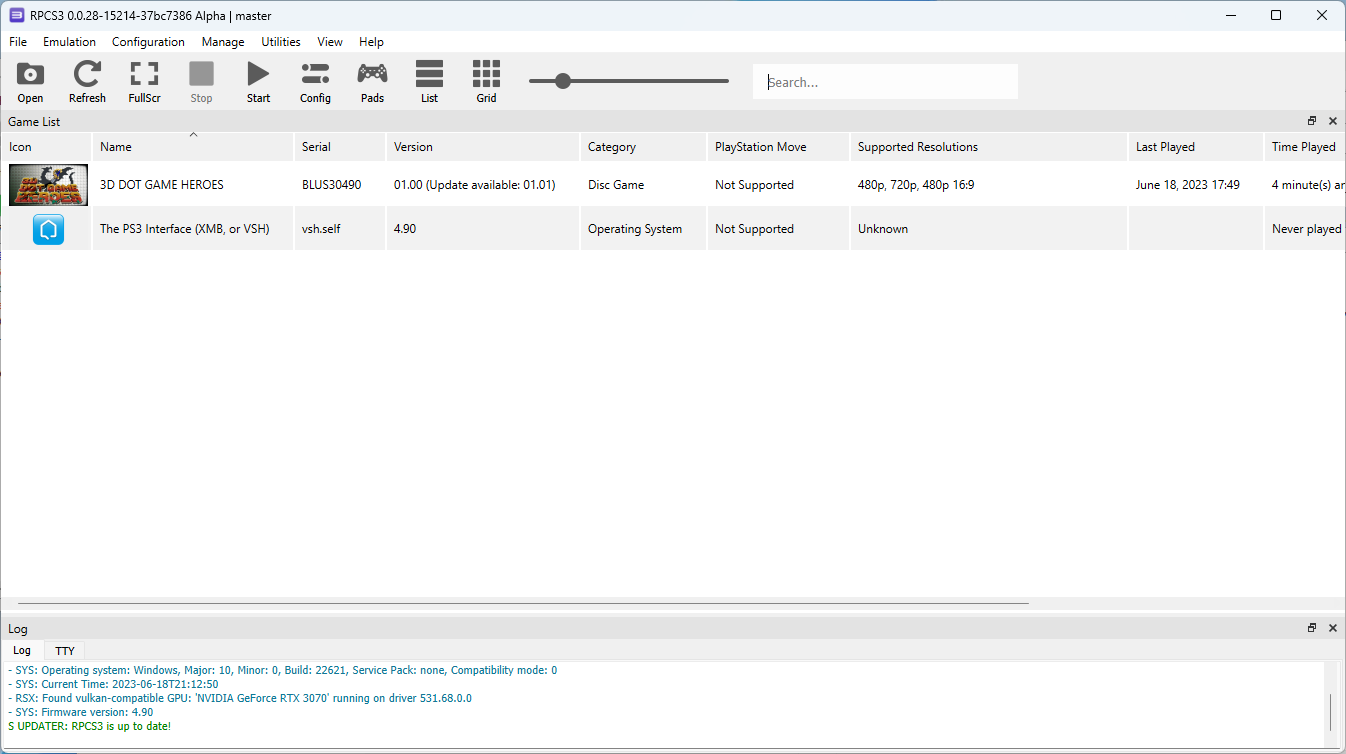Click the Stop emulation icon
Image resolution: width=1346 pixels, height=754 pixels.
(x=202, y=74)
